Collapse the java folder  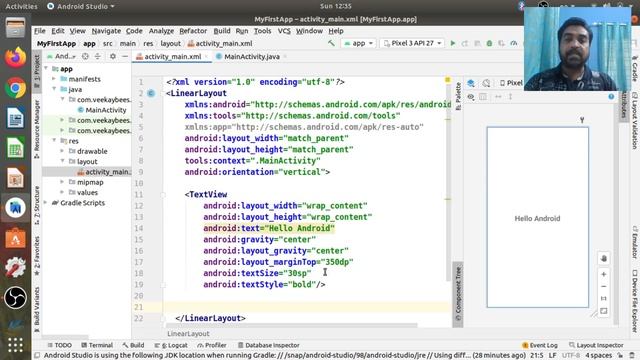tap(54, 89)
